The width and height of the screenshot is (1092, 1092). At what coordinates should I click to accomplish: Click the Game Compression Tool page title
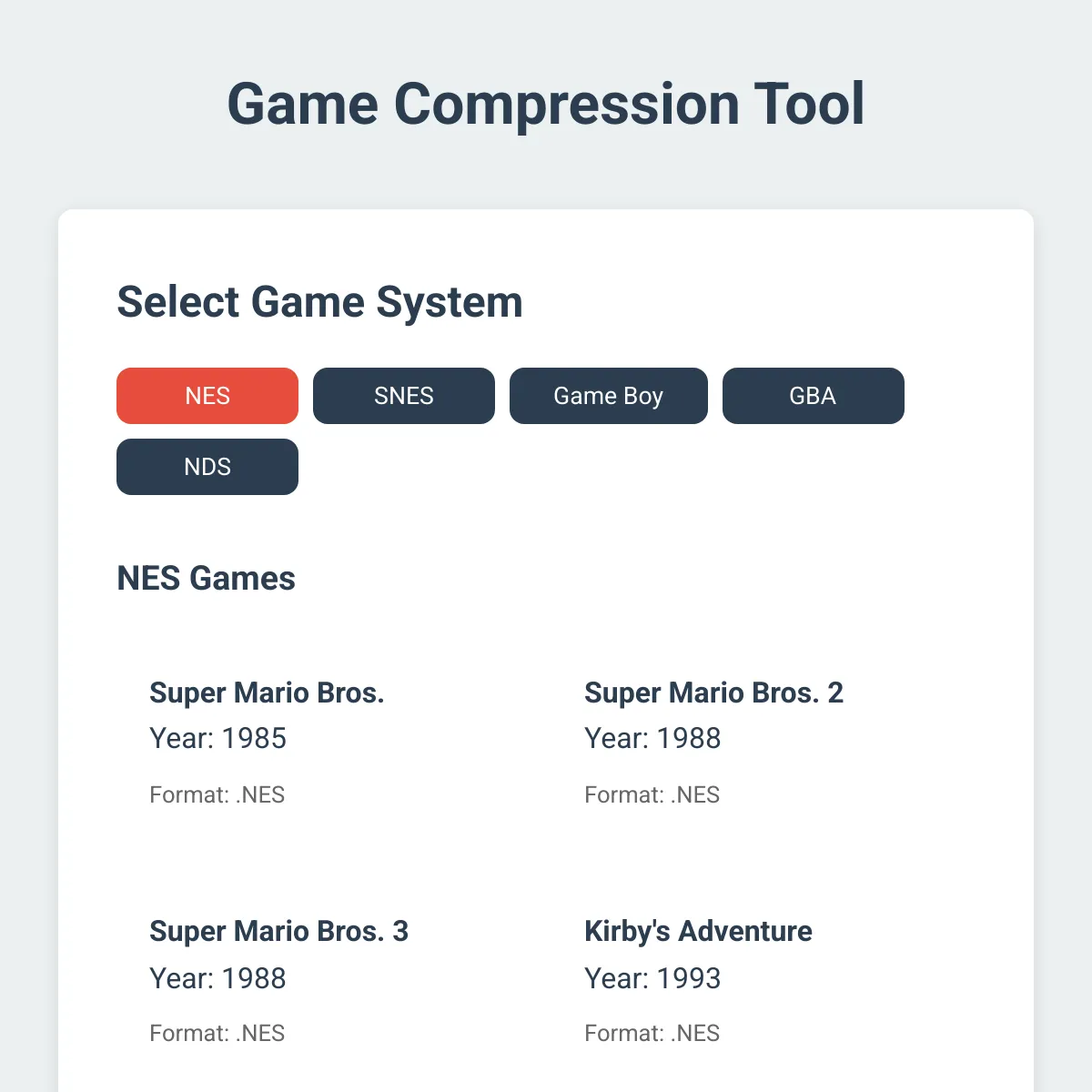point(546,104)
